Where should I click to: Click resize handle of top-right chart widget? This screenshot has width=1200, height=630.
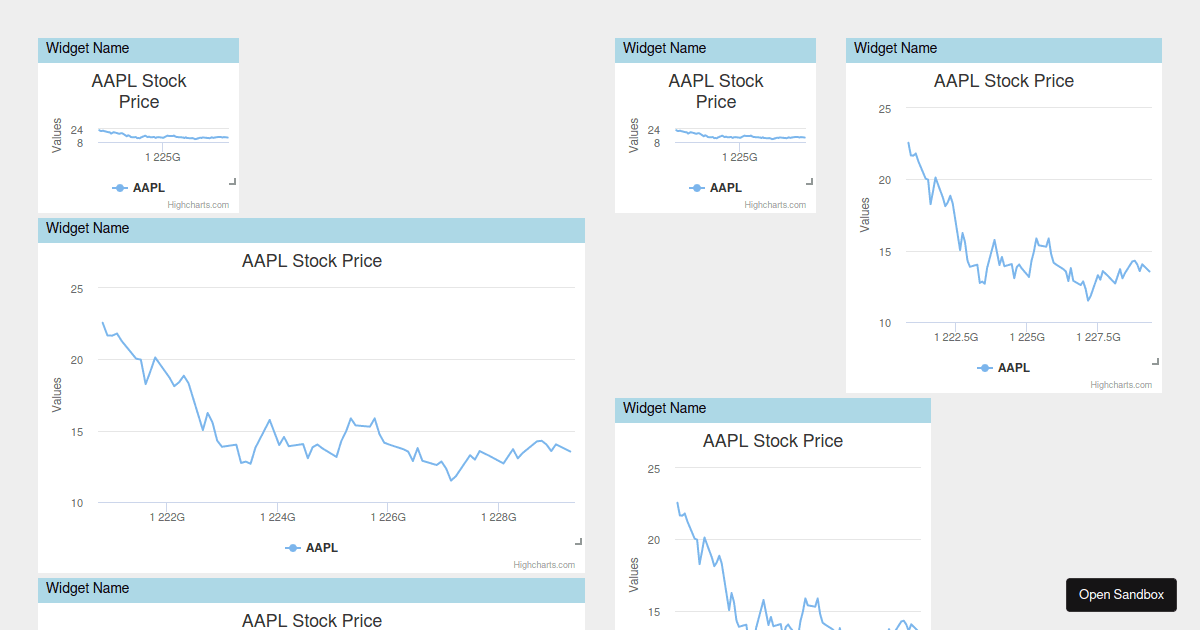click(1156, 362)
